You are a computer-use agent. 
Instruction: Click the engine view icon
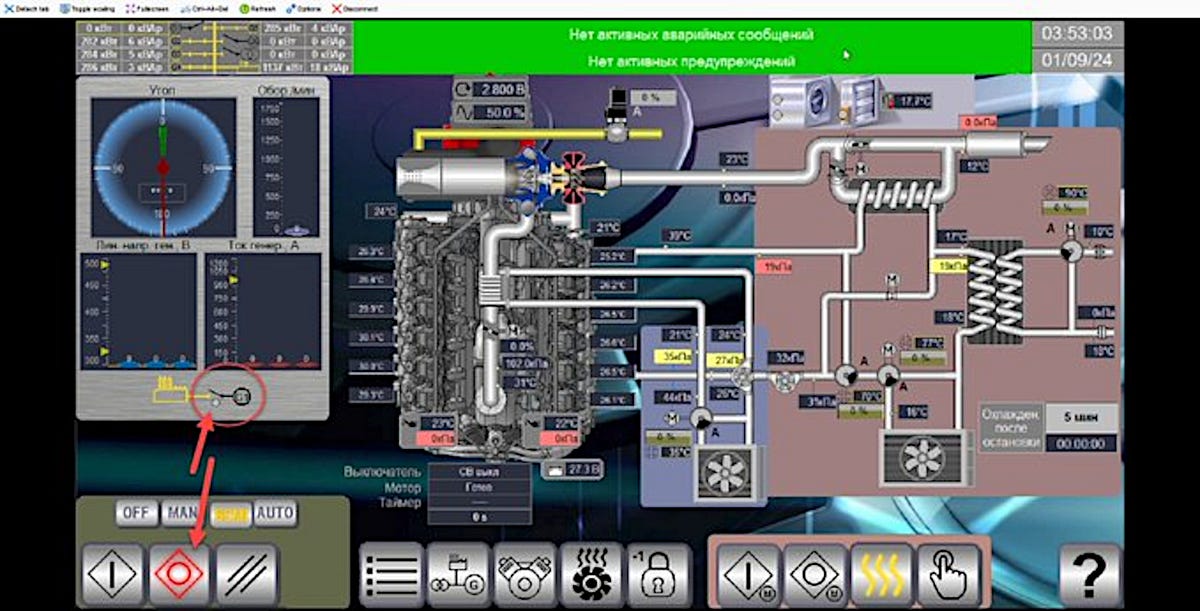click(523, 573)
